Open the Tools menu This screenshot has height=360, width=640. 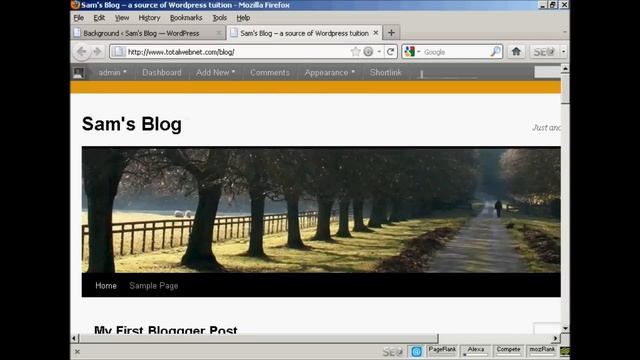220,18
